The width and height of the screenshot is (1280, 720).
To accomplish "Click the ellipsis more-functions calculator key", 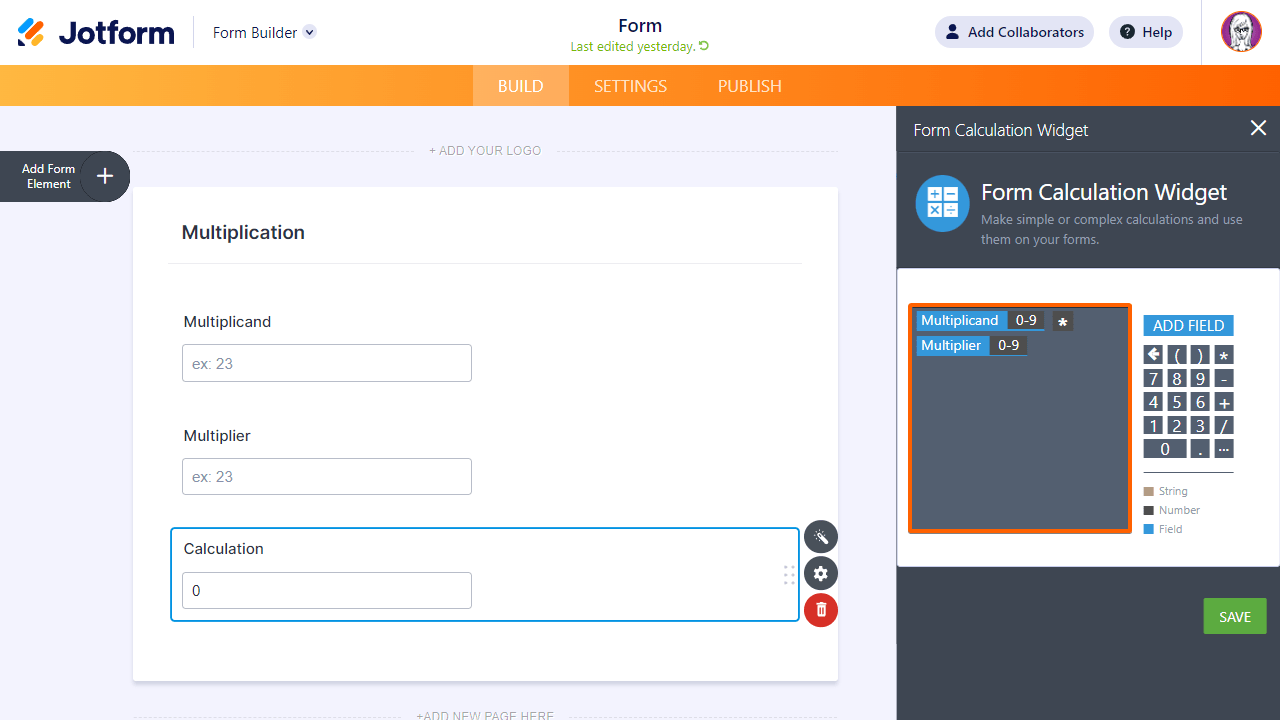I will [x=1224, y=449].
